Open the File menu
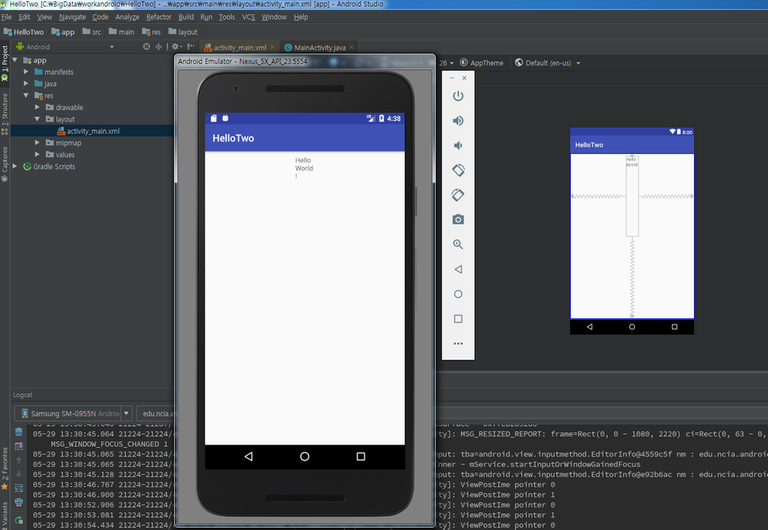This screenshot has width=768, height=530. [x=6, y=17]
